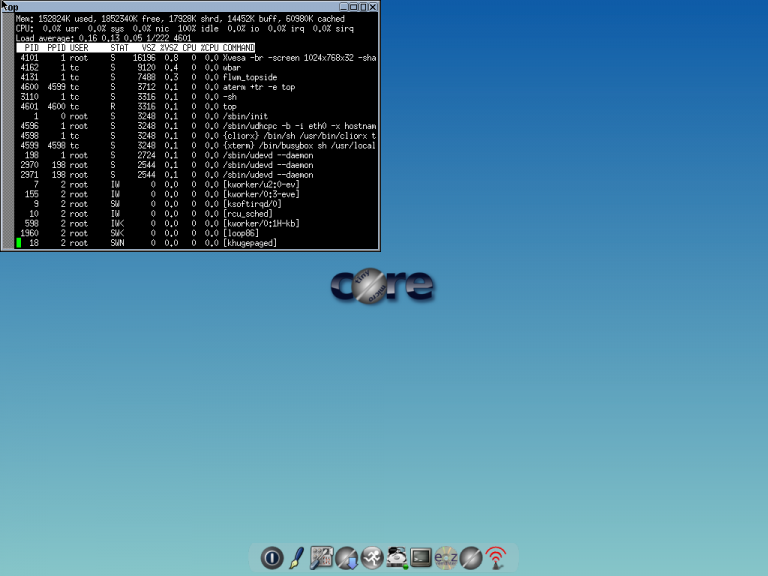Launch the Terminal icon in dock

coord(421,558)
